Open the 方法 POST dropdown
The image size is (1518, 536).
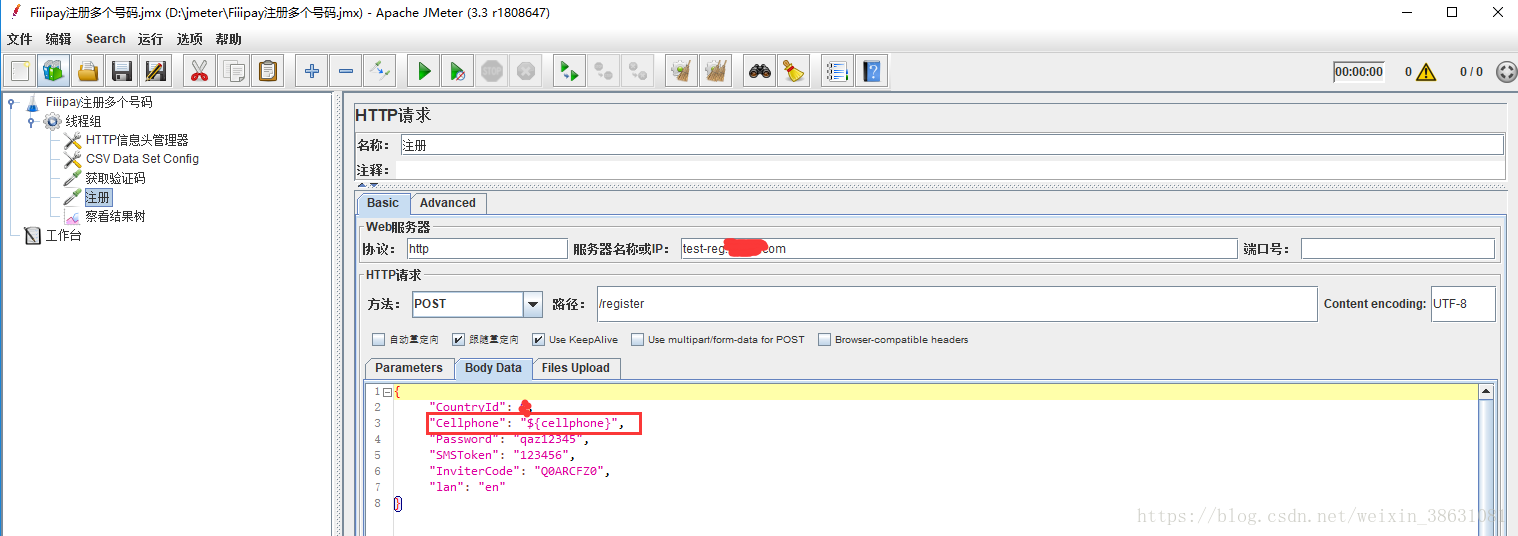[533, 304]
